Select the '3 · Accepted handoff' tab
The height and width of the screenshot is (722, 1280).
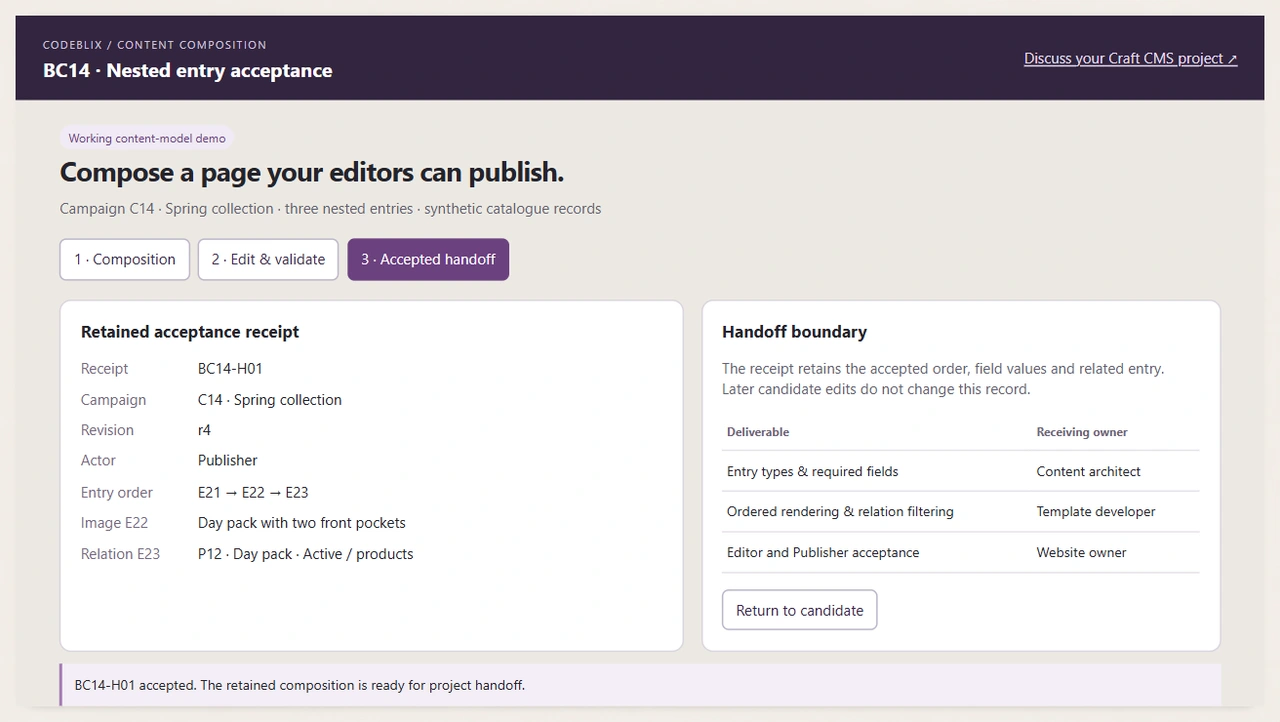(428, 259)
